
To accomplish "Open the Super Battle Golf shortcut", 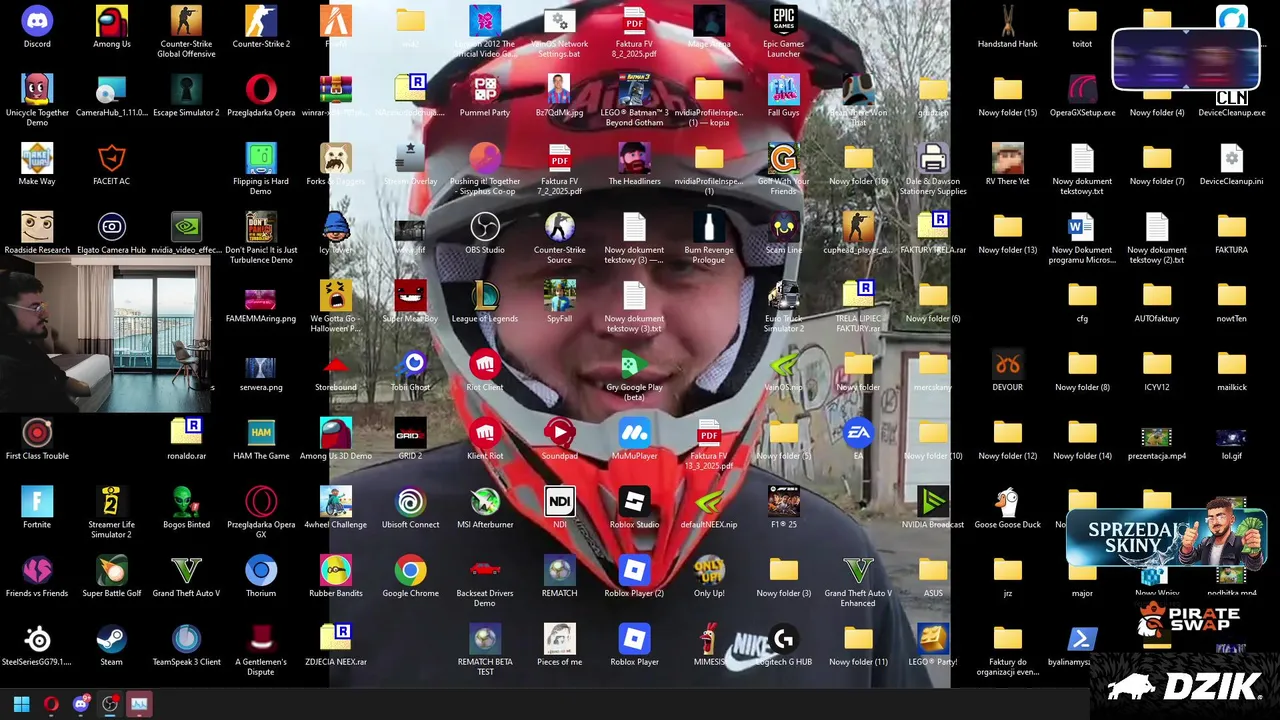I will tap(111, 576).
